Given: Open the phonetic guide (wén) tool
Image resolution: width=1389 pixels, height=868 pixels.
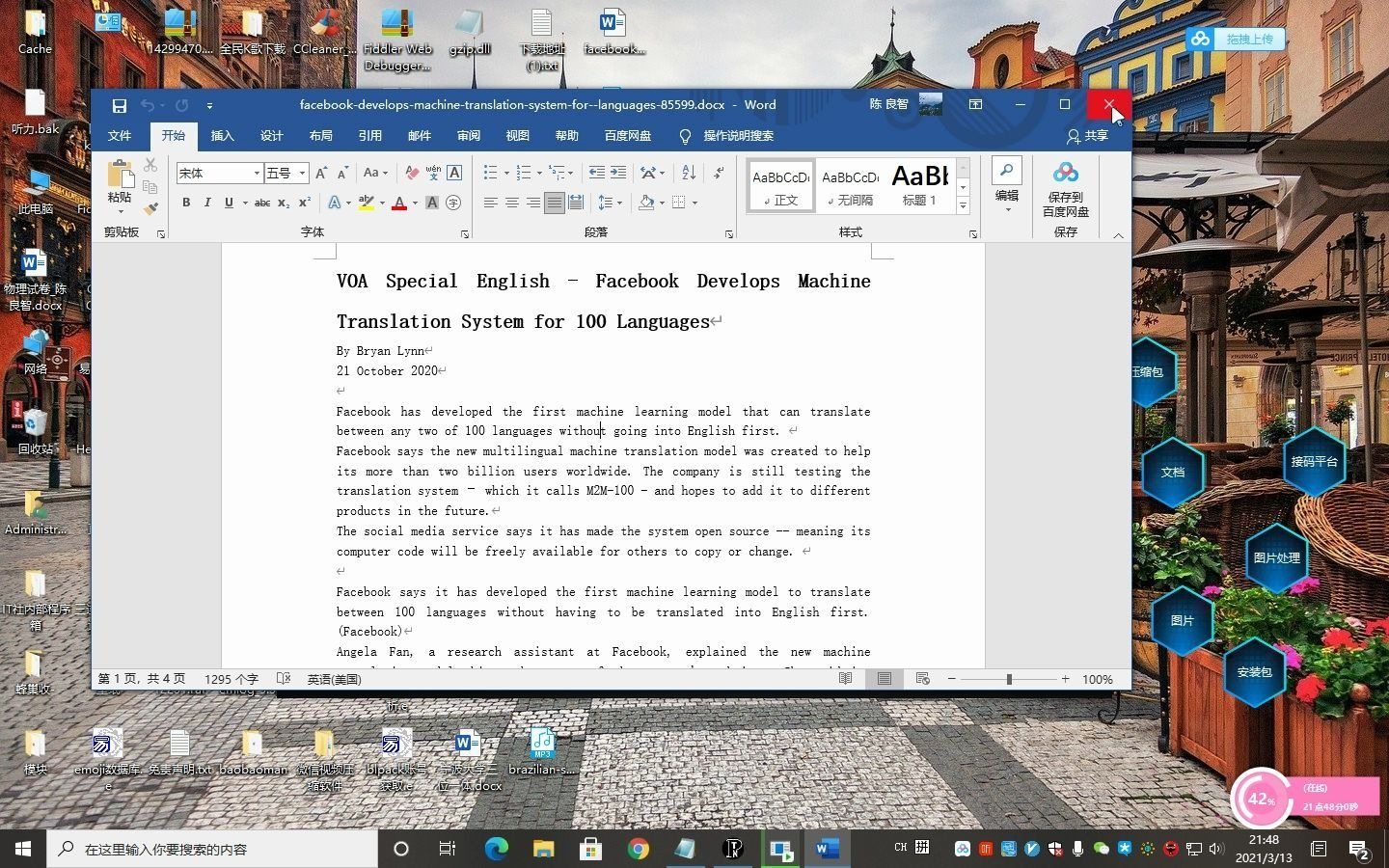Looking at the screenshot, I should tap(433, 173).
